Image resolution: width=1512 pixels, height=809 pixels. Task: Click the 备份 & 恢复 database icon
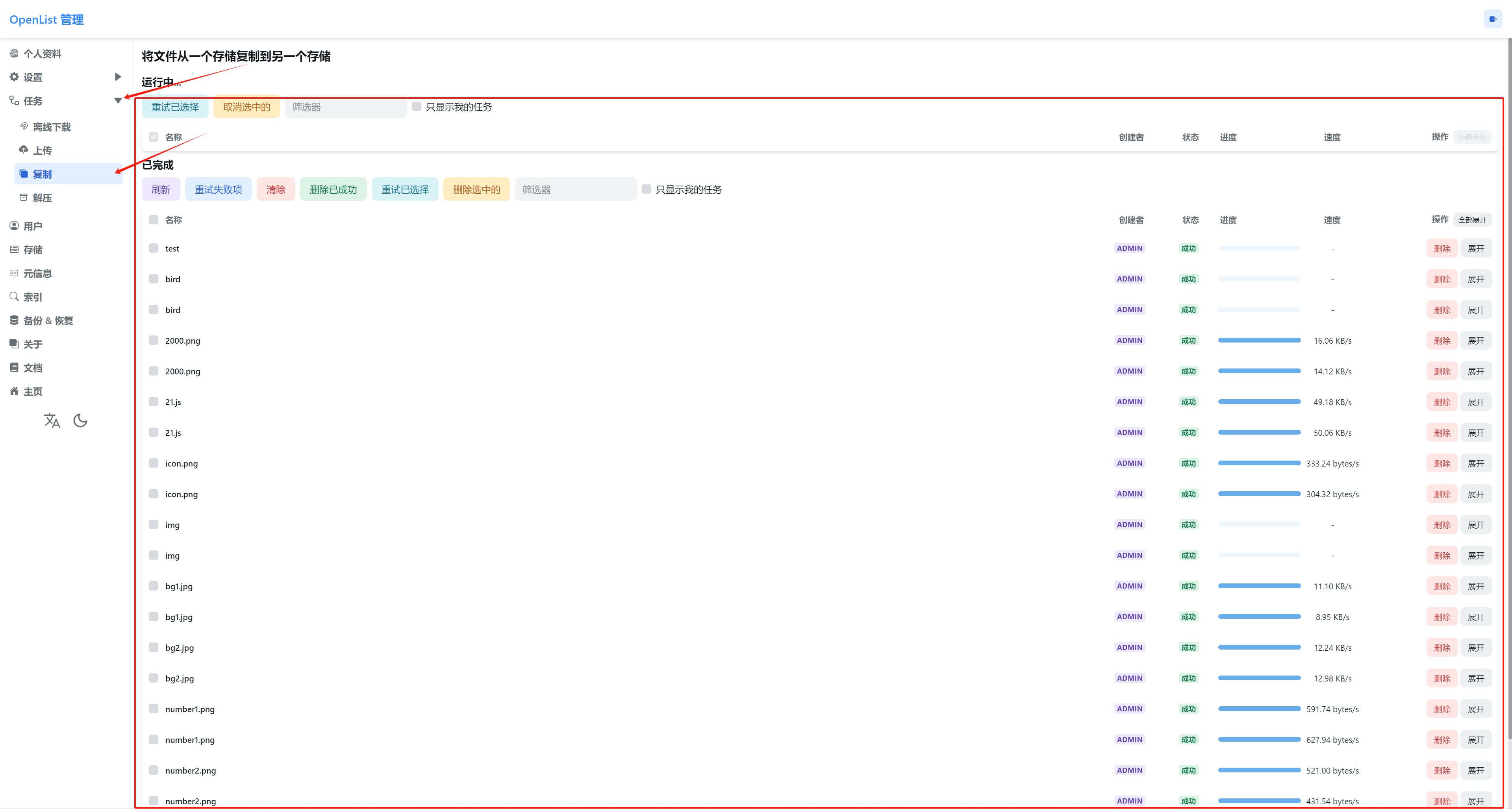click(x=14, y=320)
